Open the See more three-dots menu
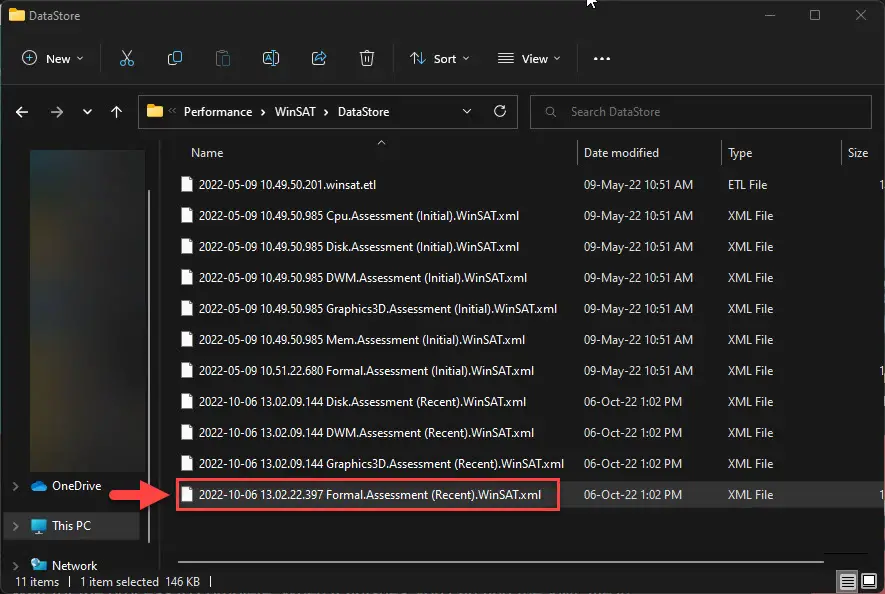Viewport: 885px width, 594px height. [602, 59]
